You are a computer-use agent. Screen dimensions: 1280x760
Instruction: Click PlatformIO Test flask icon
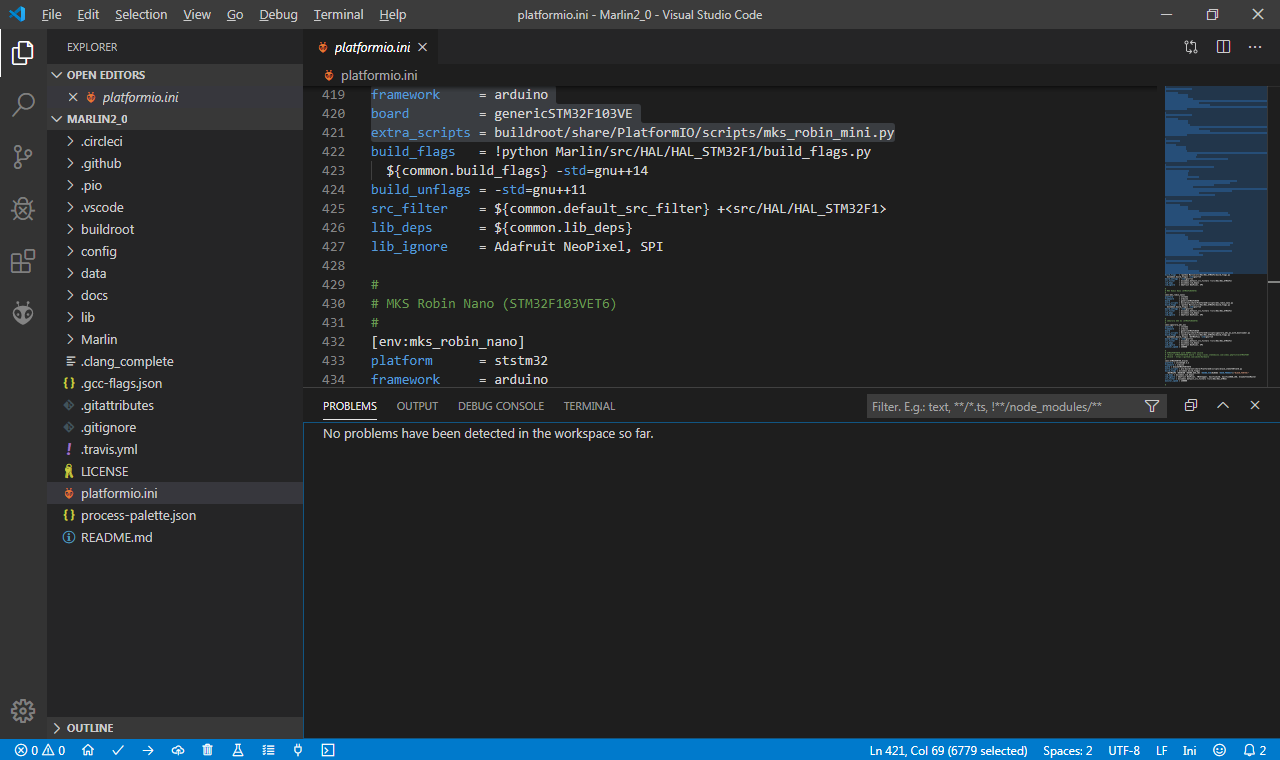point(238,750)
